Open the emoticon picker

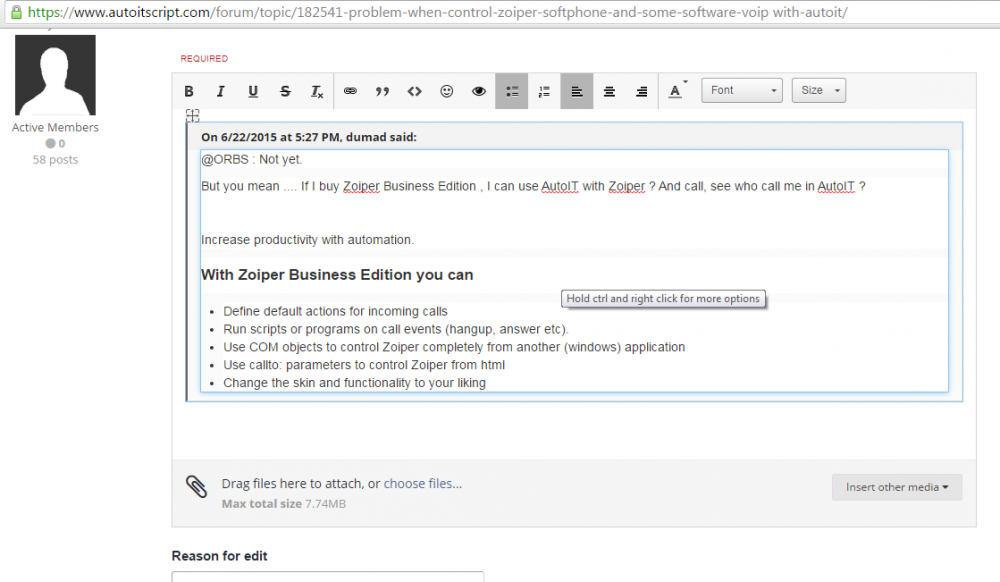pos(446,91)
